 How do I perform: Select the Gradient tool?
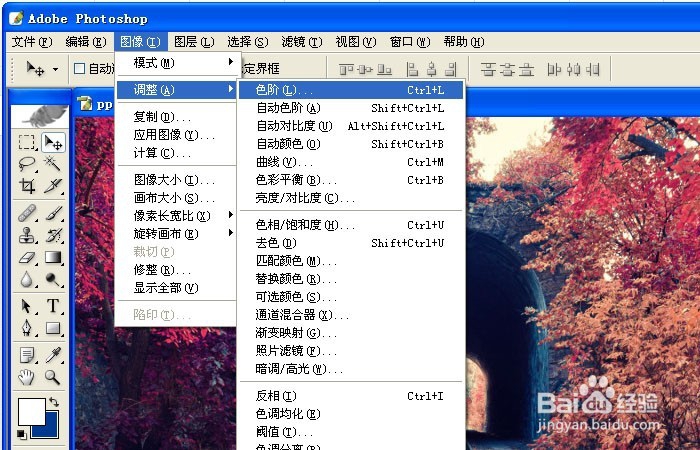click(53, 257)
